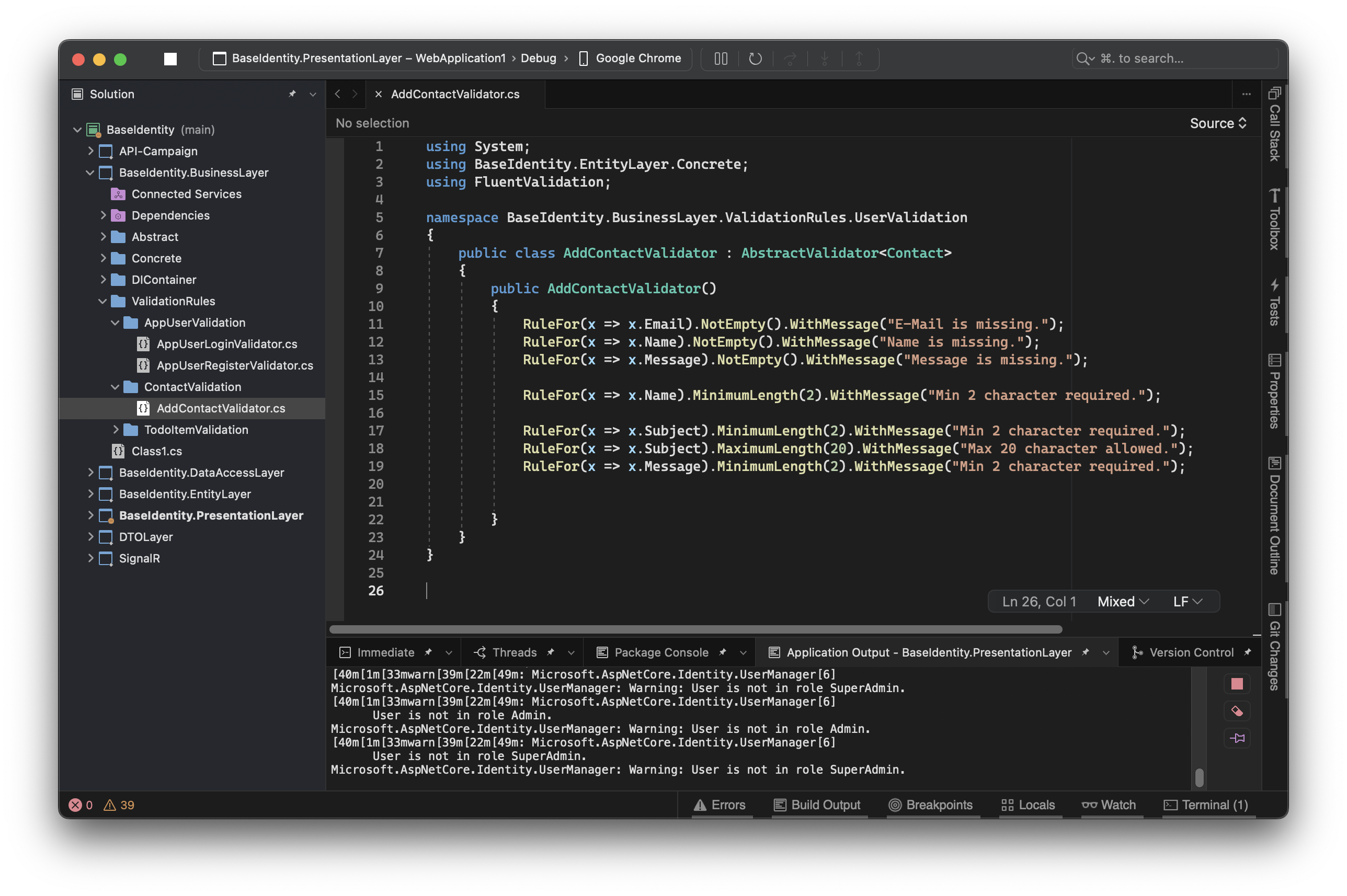The image size is (1347, 896).
Task: Select AddContactValidator.cs in solution tree
Action: point(221,408)
